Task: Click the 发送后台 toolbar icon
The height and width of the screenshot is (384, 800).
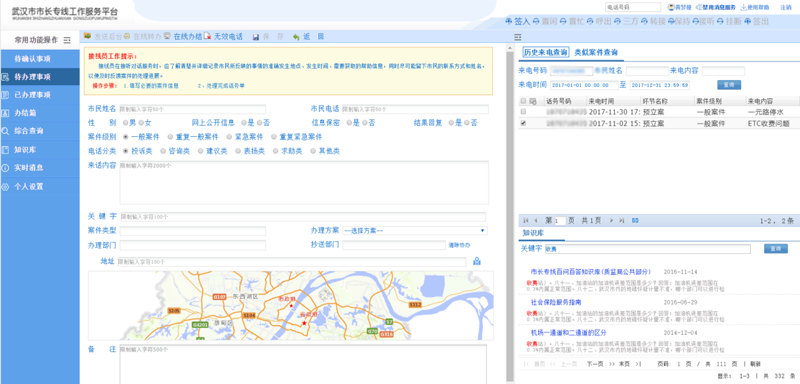Action: (x=87, y=36)
